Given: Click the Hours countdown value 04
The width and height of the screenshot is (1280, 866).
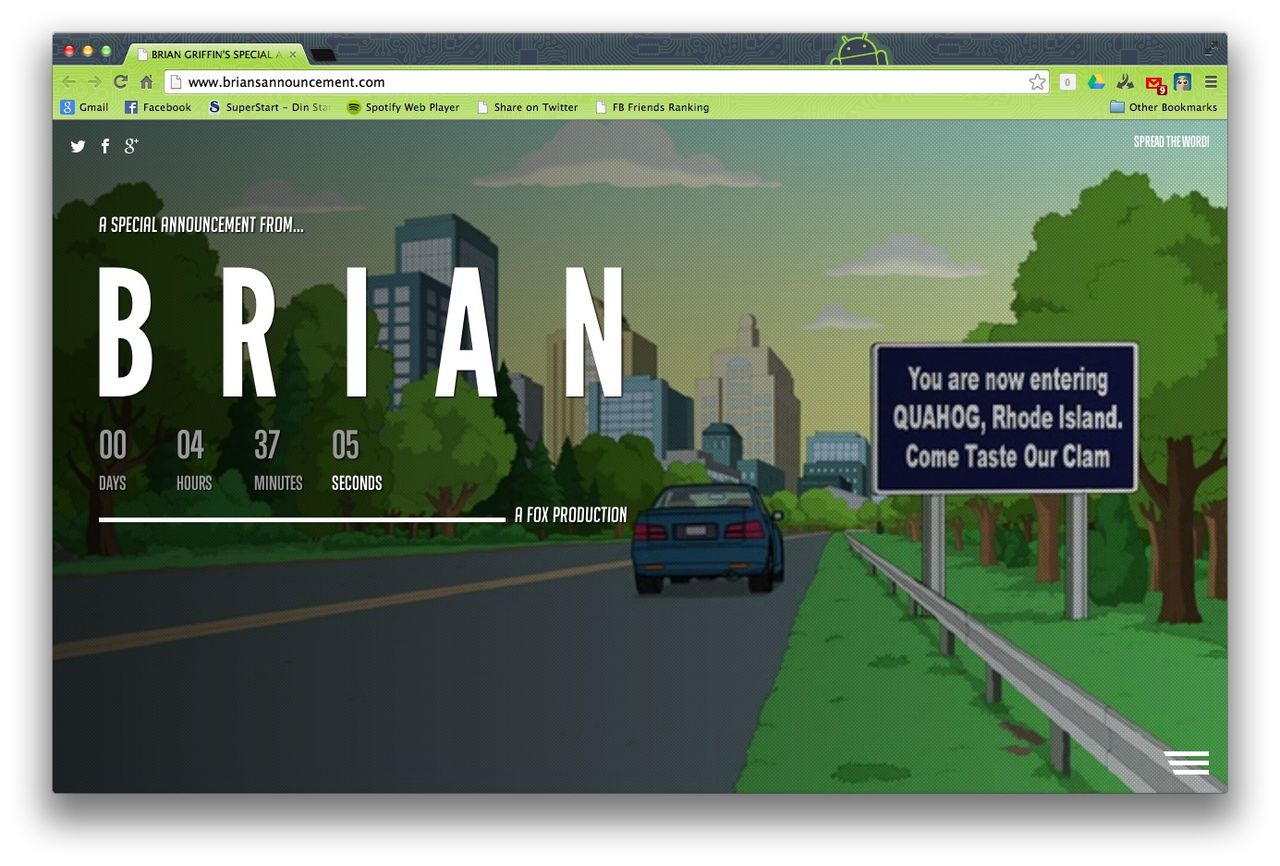Looking at the screenshot, I should (190, 445).
